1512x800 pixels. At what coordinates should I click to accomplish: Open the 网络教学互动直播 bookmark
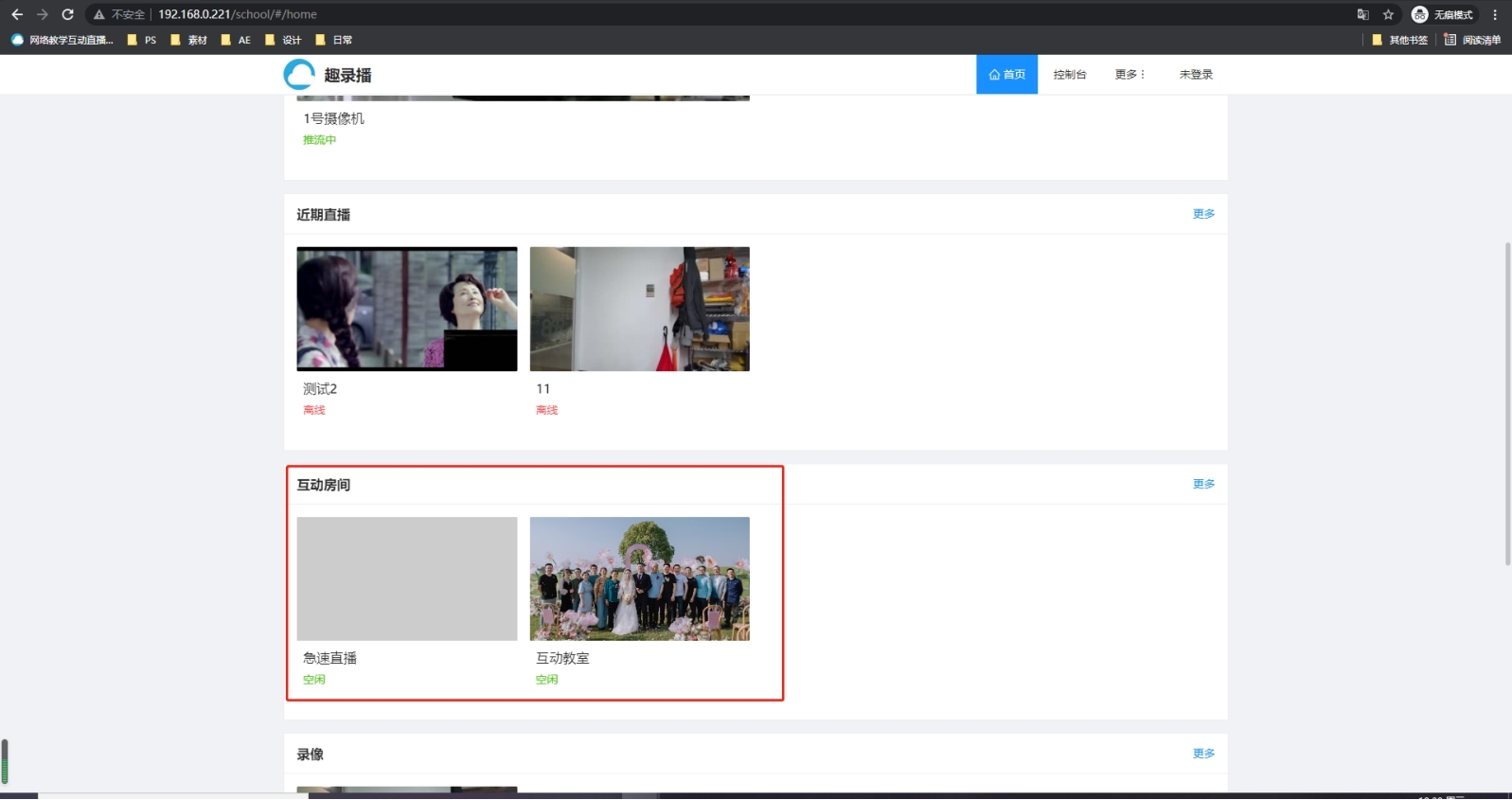click(x=62, y=40)
